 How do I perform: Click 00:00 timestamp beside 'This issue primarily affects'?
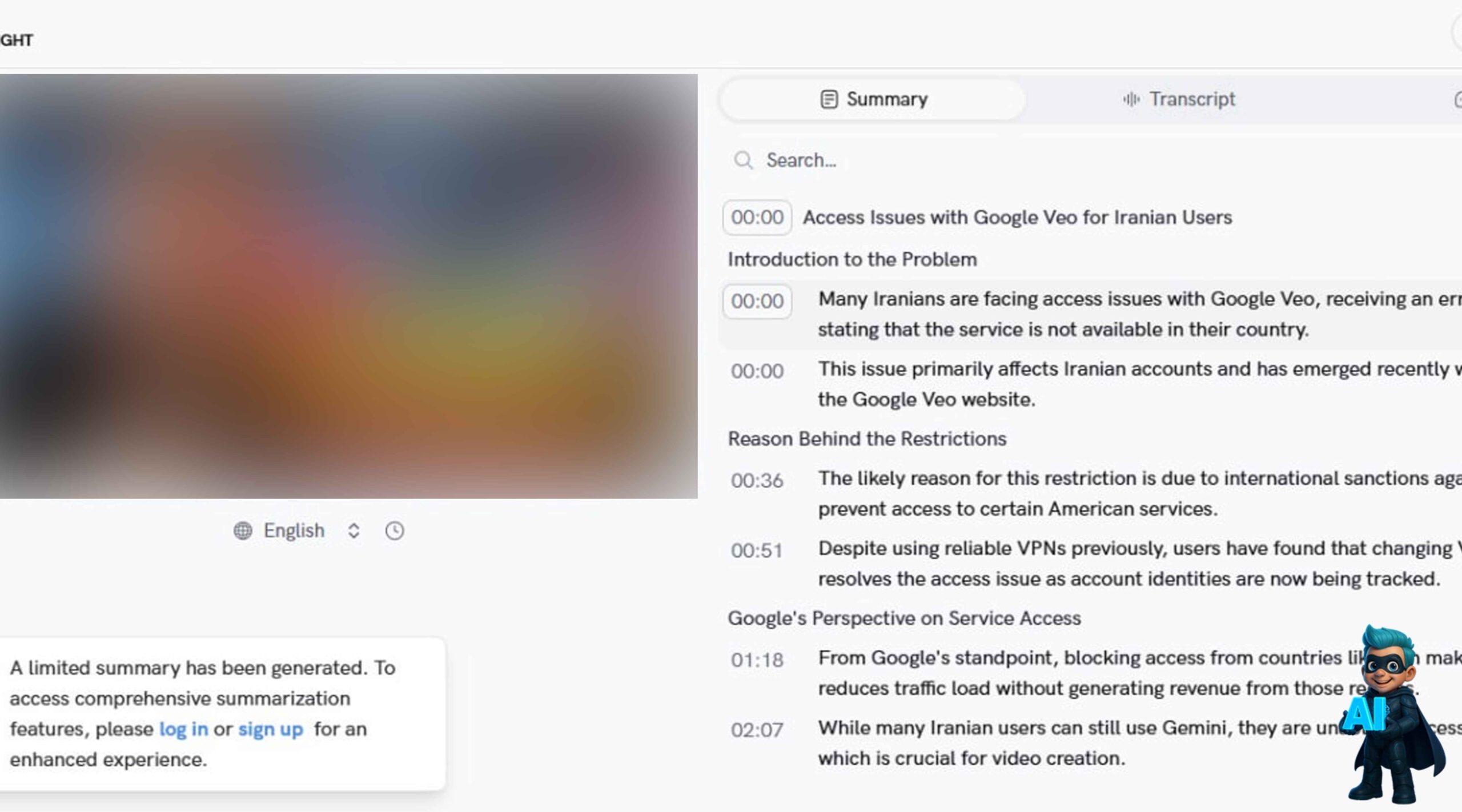(x=757, y=372)
